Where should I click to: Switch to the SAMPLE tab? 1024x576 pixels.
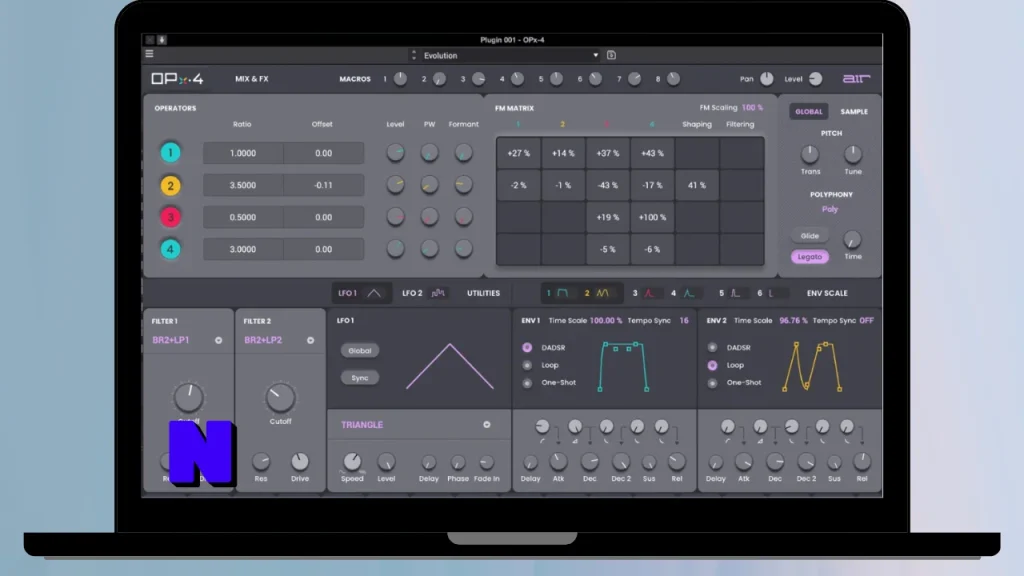coord(854,112)
